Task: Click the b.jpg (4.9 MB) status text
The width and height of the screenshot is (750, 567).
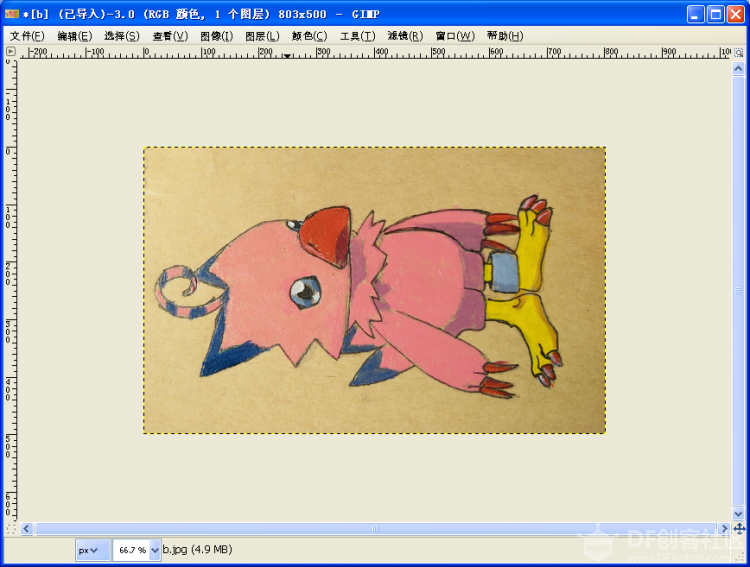Action: 197,549
